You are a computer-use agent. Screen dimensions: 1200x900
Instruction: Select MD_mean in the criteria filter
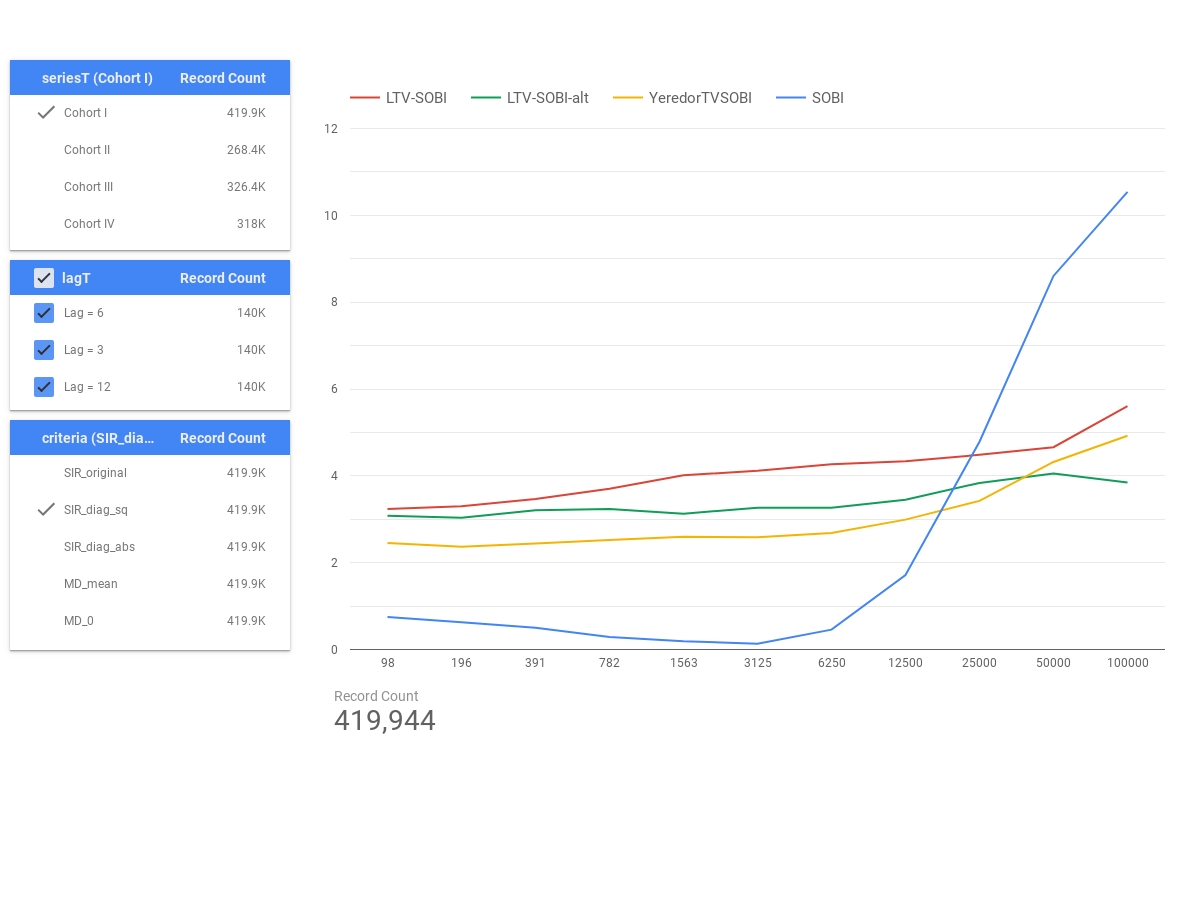coord(90,584)
